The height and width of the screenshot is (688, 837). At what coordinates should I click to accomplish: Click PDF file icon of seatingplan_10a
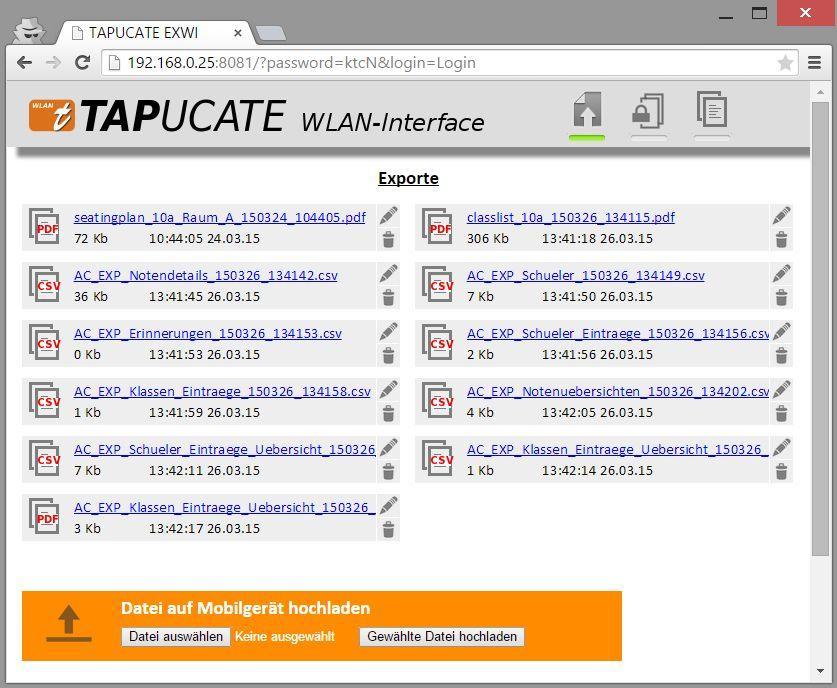pyautogui.click(x=44, y=227)
